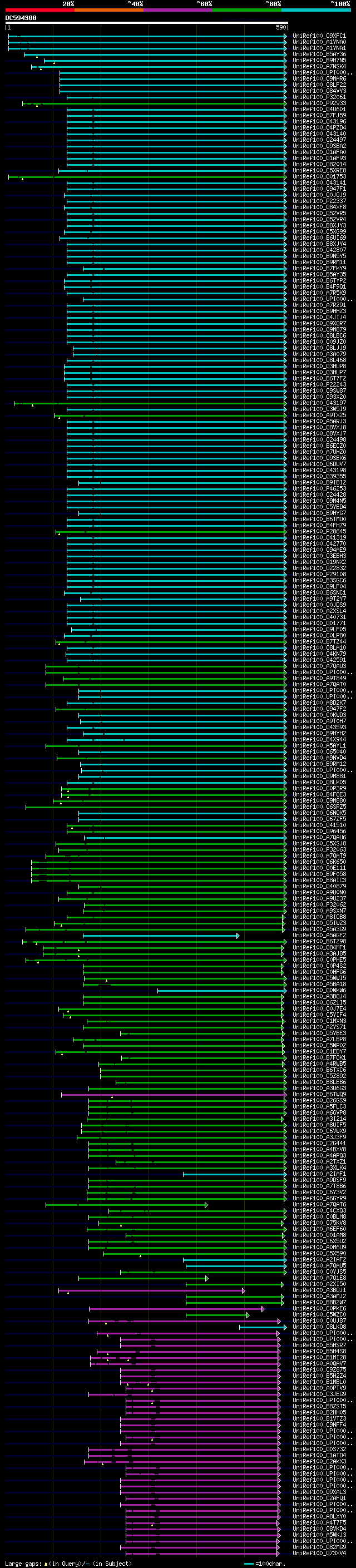Click label UniRef100_B1VTZ3

(x=319, y=1418)
